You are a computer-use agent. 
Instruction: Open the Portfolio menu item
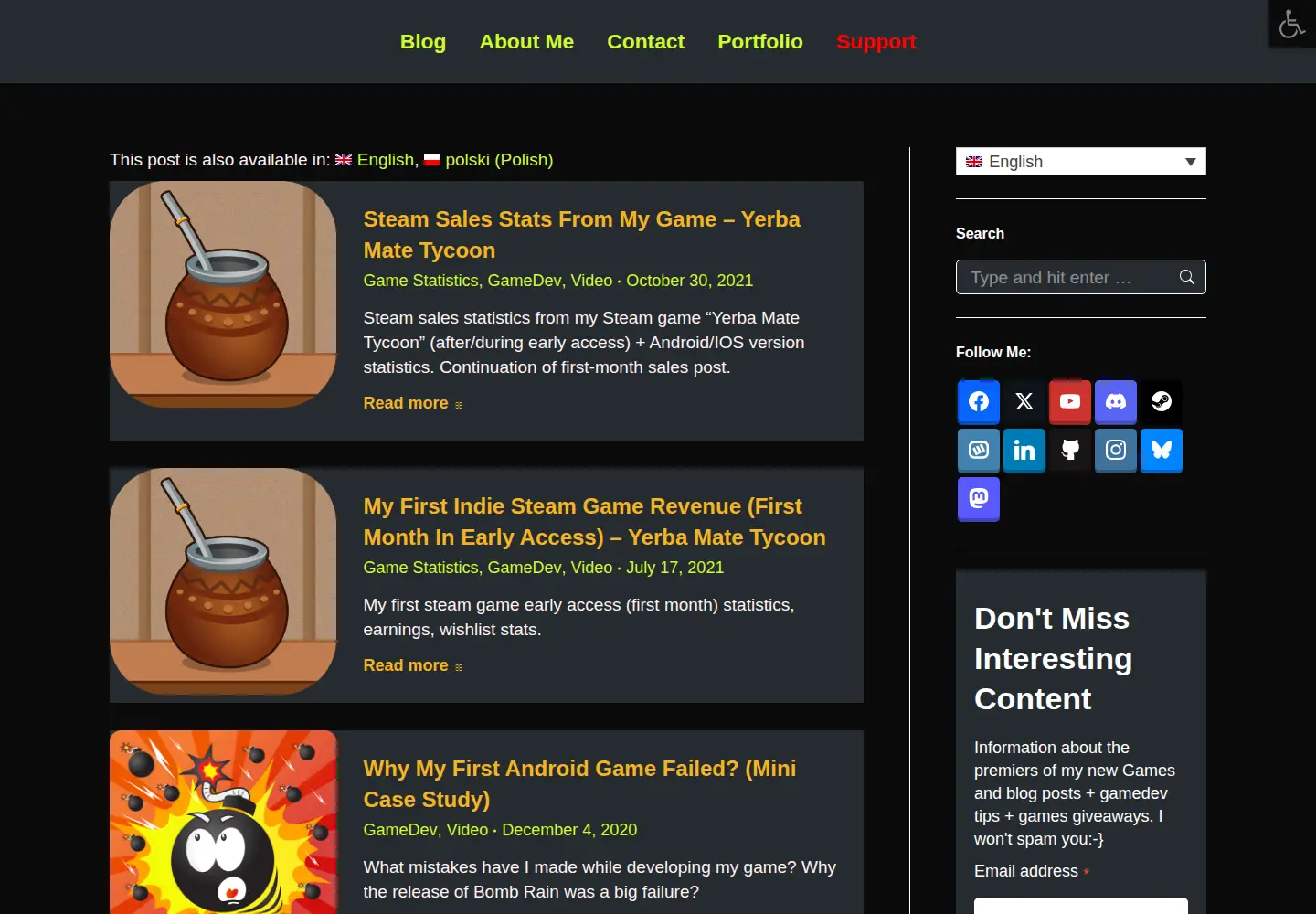[x=760, y=42]
